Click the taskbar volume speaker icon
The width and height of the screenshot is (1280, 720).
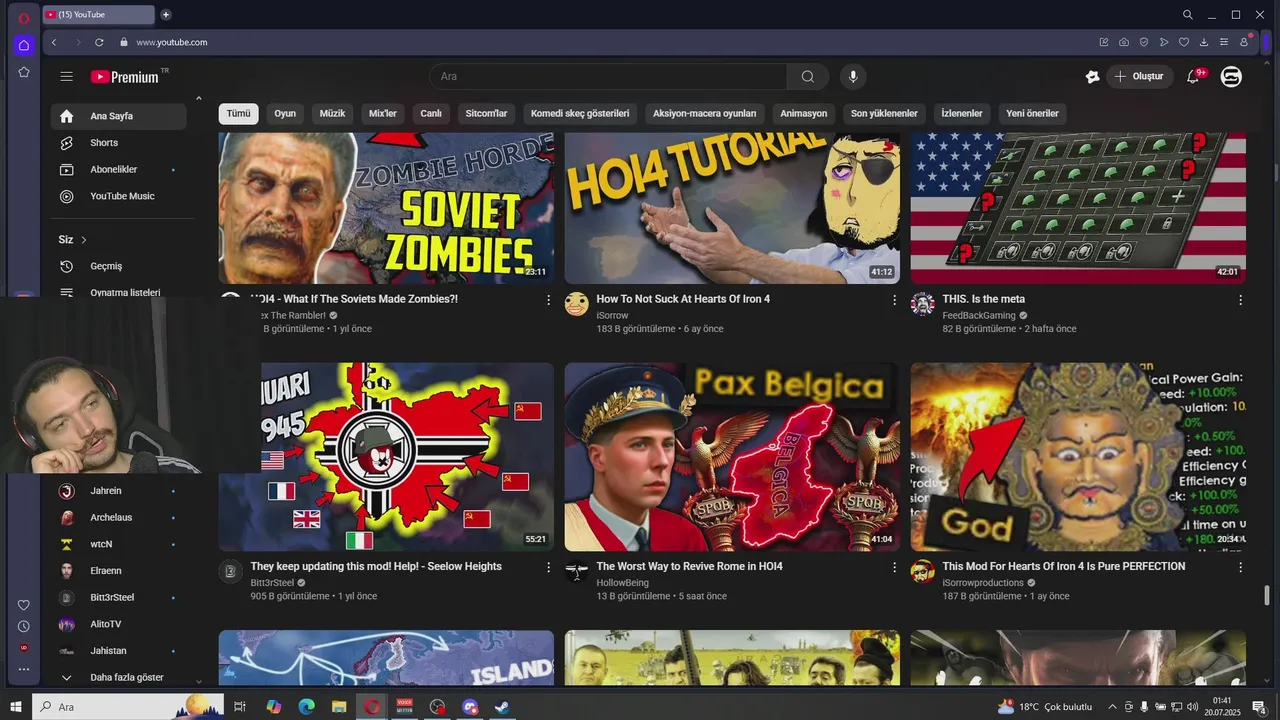(1192, 707)
